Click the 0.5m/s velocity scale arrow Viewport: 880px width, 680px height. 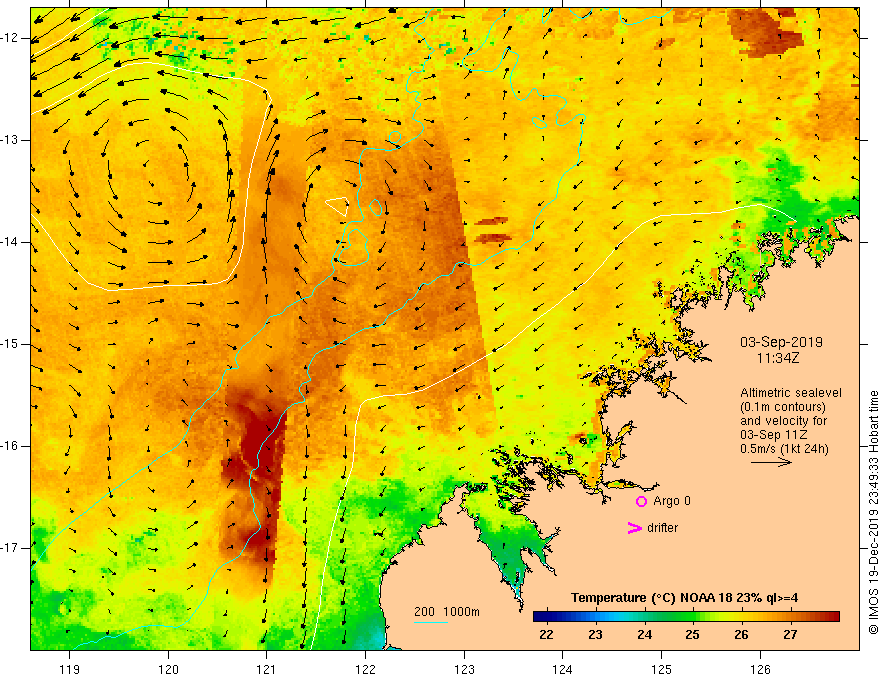(x=771, y=462)
